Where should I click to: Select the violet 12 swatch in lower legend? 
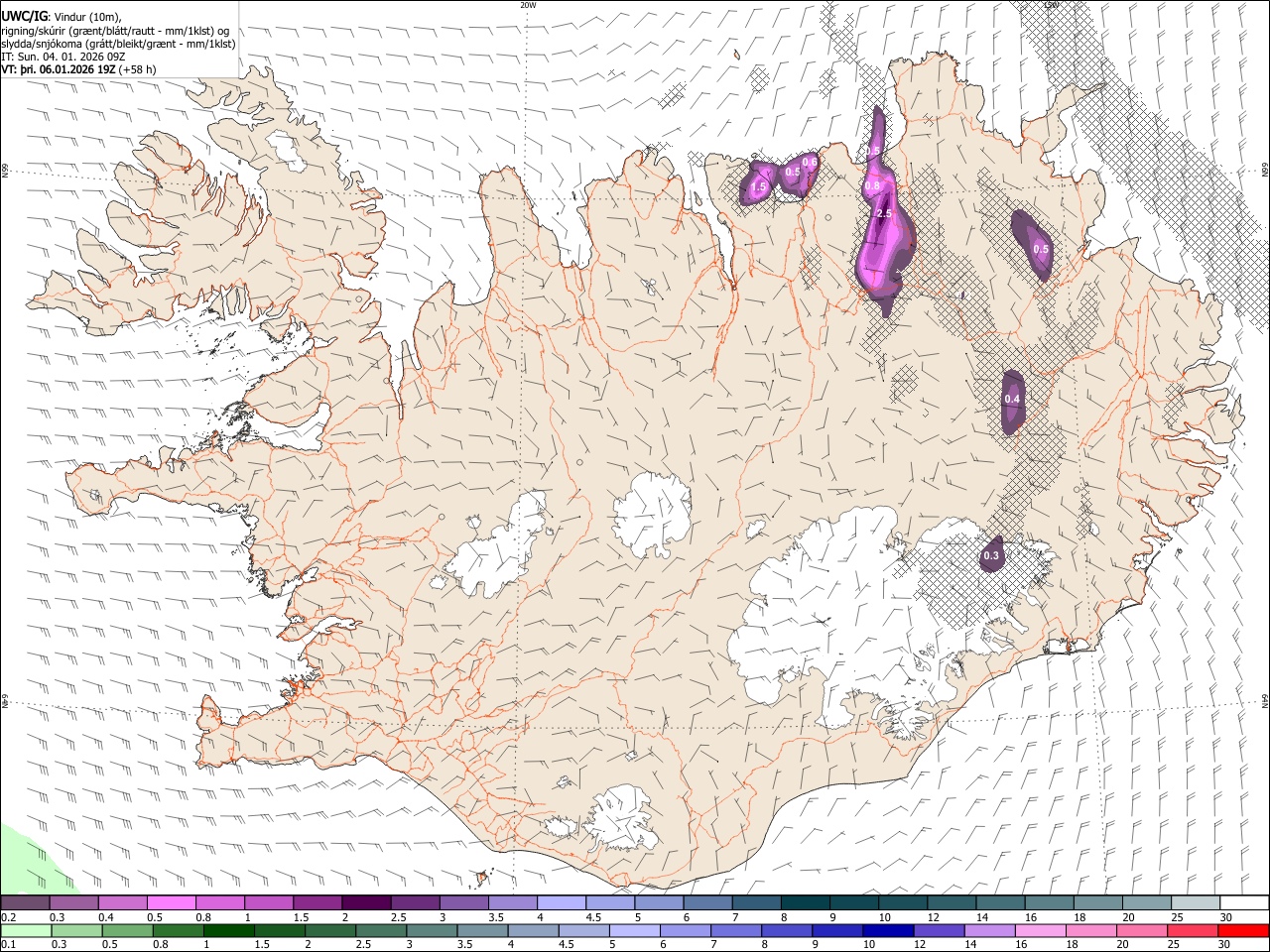click(940, 930)
